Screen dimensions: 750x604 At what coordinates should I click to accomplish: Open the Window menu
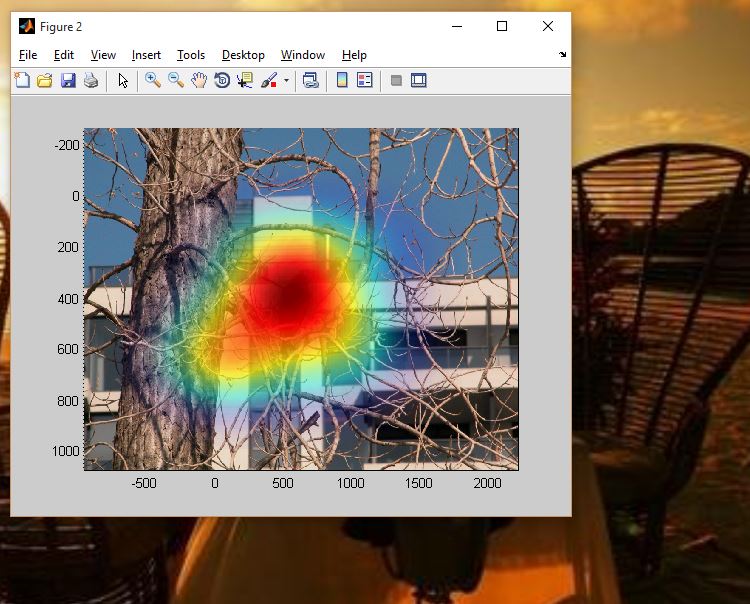pos(303,55)
